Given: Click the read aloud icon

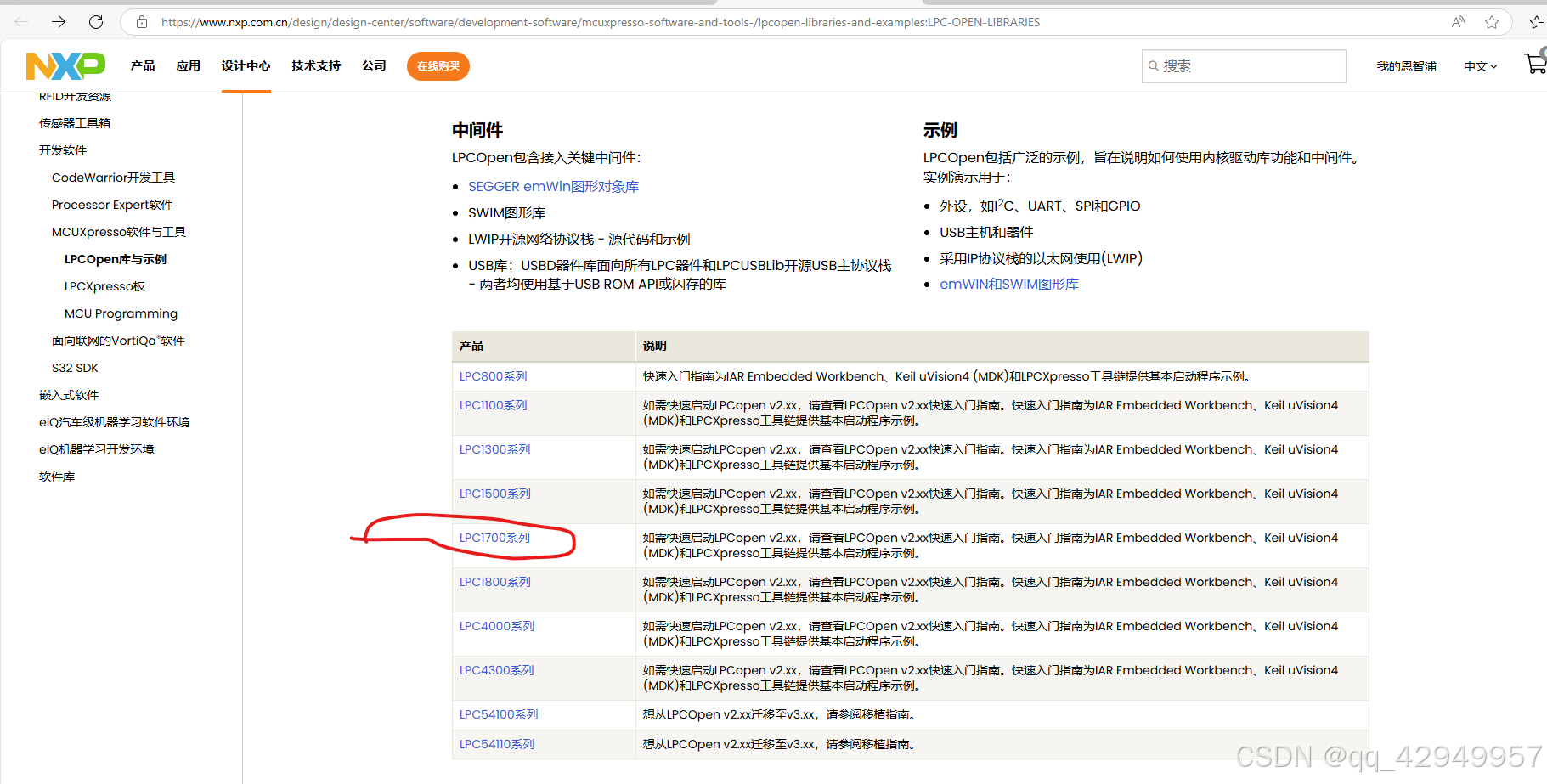Looking at the screenshot, I should point(1458,22).
